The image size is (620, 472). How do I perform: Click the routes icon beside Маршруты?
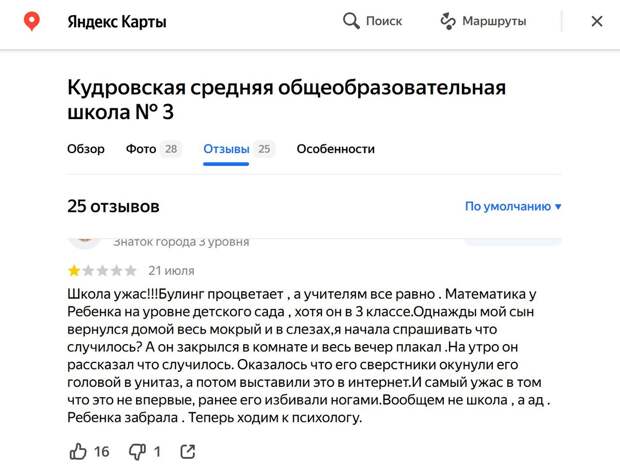pyautogui.click(x=448, y=21)
